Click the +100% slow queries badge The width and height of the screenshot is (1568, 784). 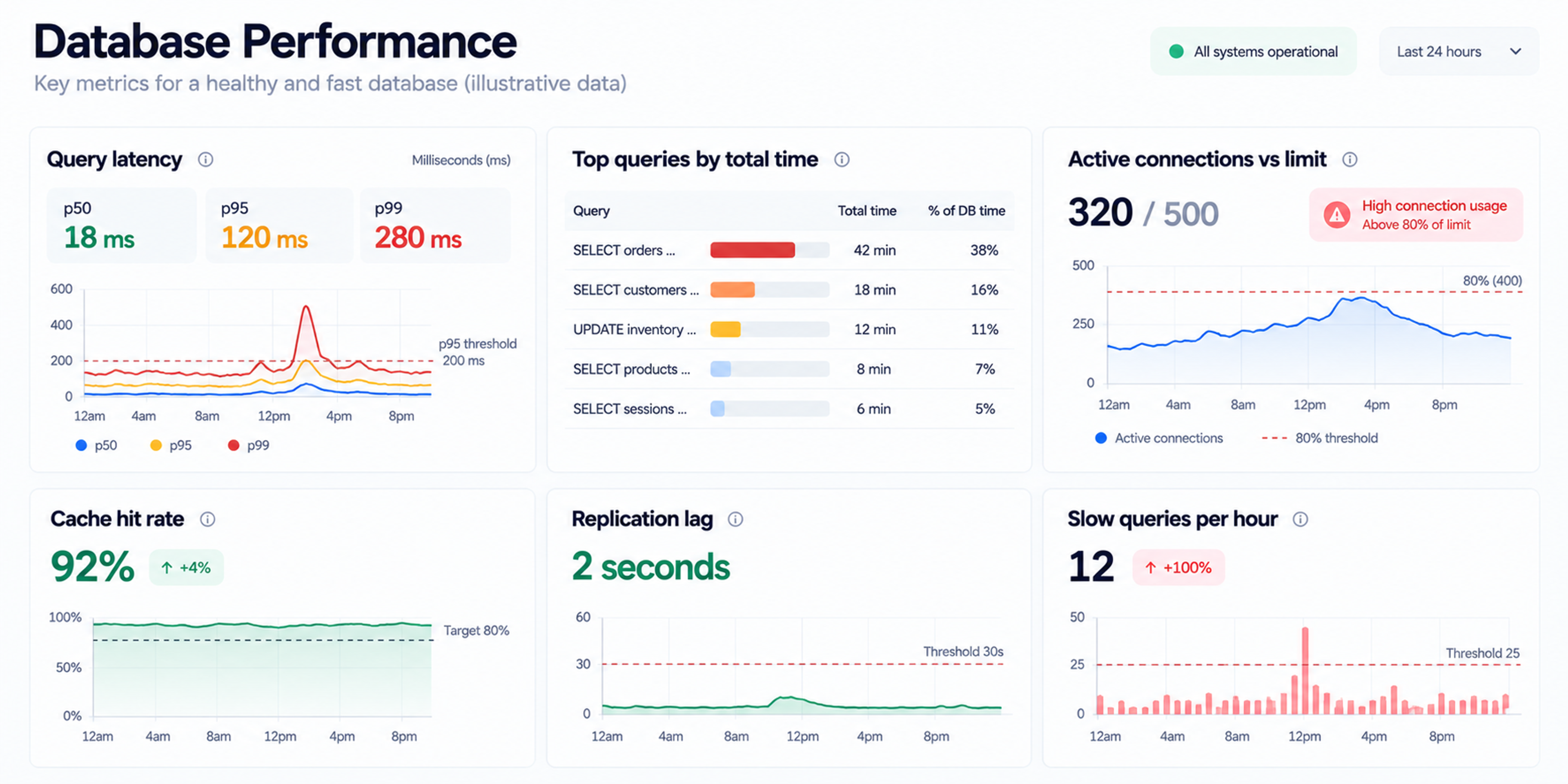(x=1178, y=568)
